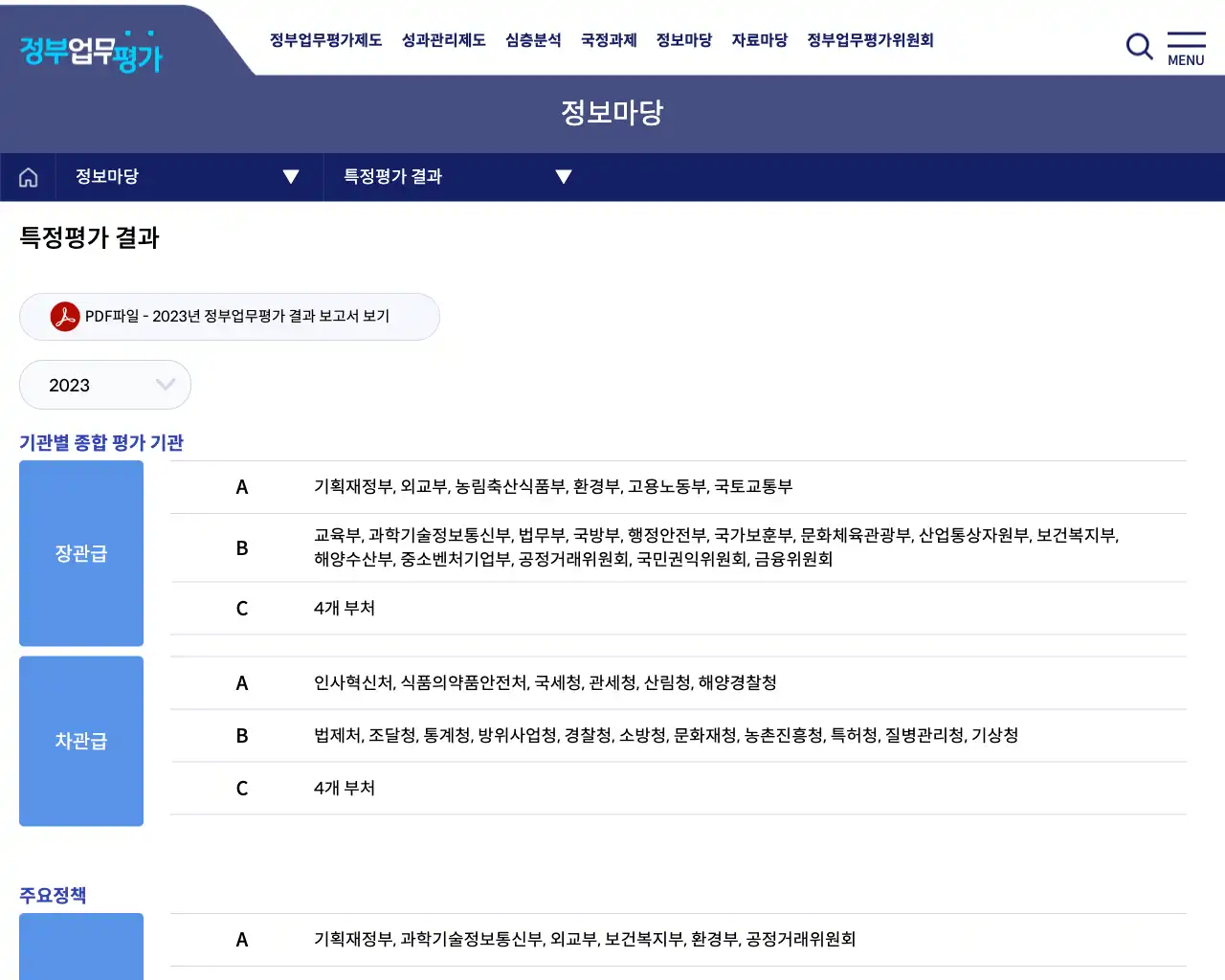Click the 정보마당 banner title
The width and height of the screenshot is (1225, 980).
612,113
